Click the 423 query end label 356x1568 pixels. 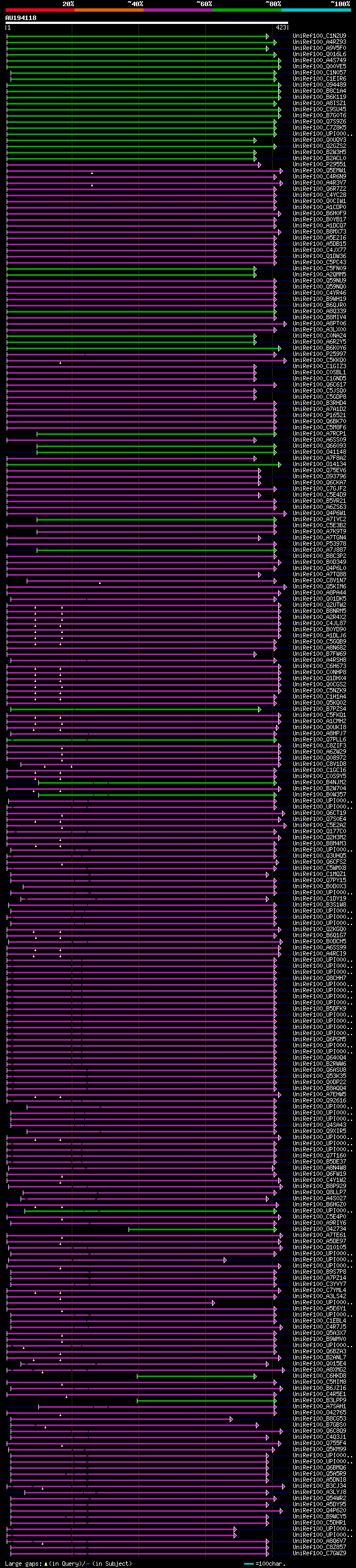point(281,27)
